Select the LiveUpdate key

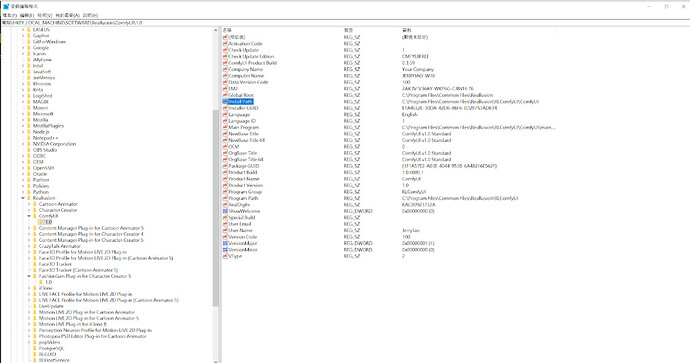pyautogui.click(x=51, y=306)
